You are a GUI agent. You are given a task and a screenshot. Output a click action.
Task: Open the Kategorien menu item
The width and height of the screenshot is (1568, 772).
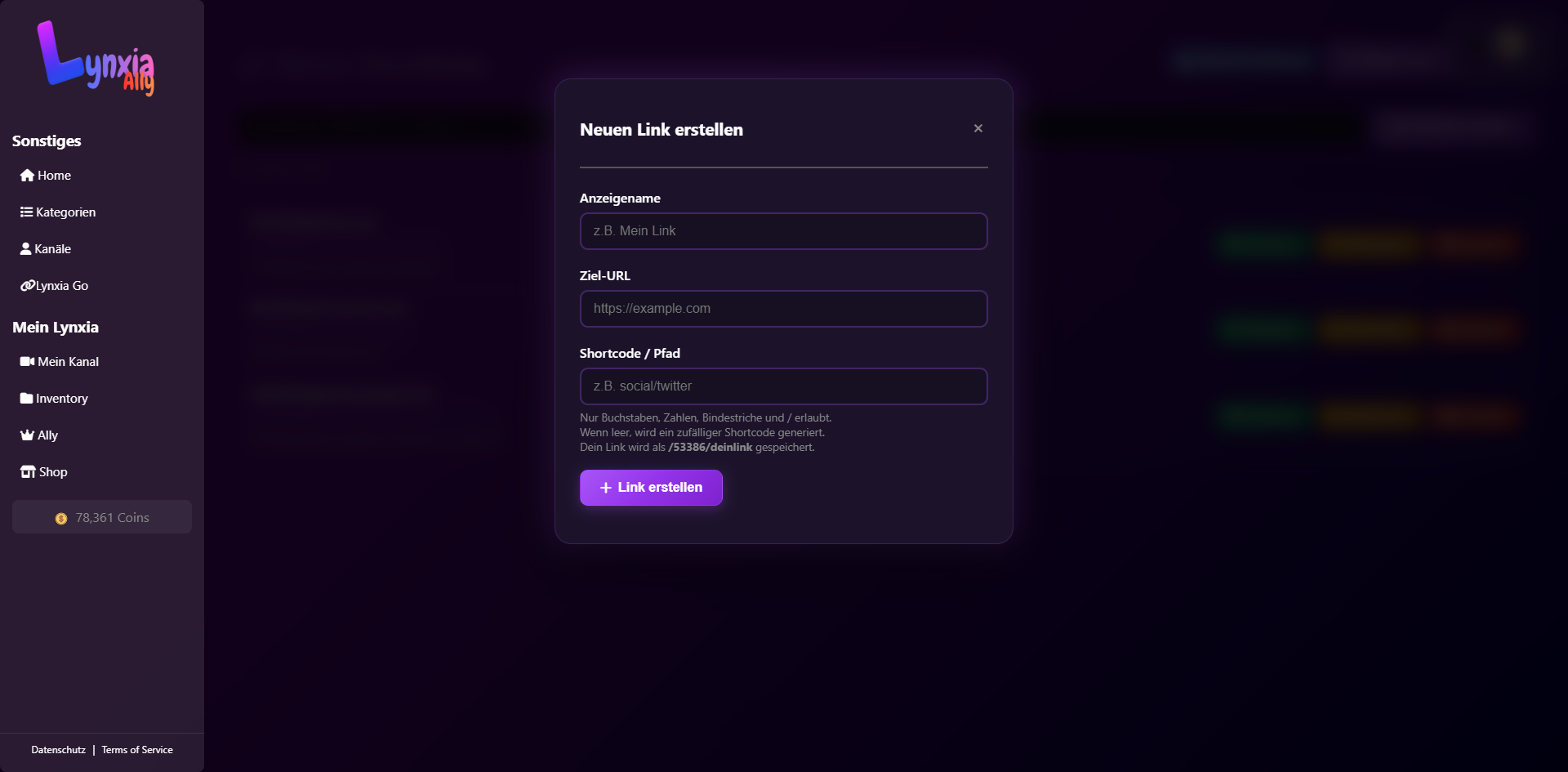click(x=65, y=212)
